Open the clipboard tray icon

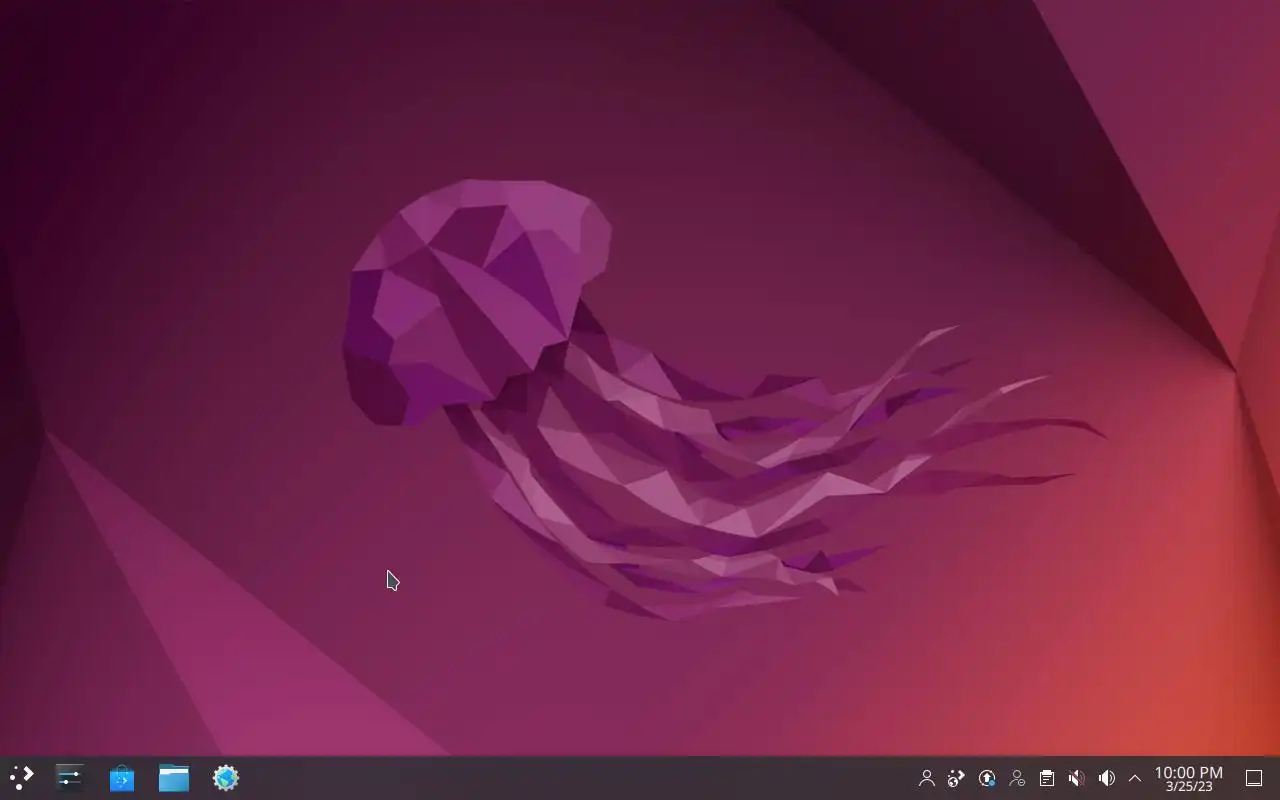click(x=1047, y=778)
